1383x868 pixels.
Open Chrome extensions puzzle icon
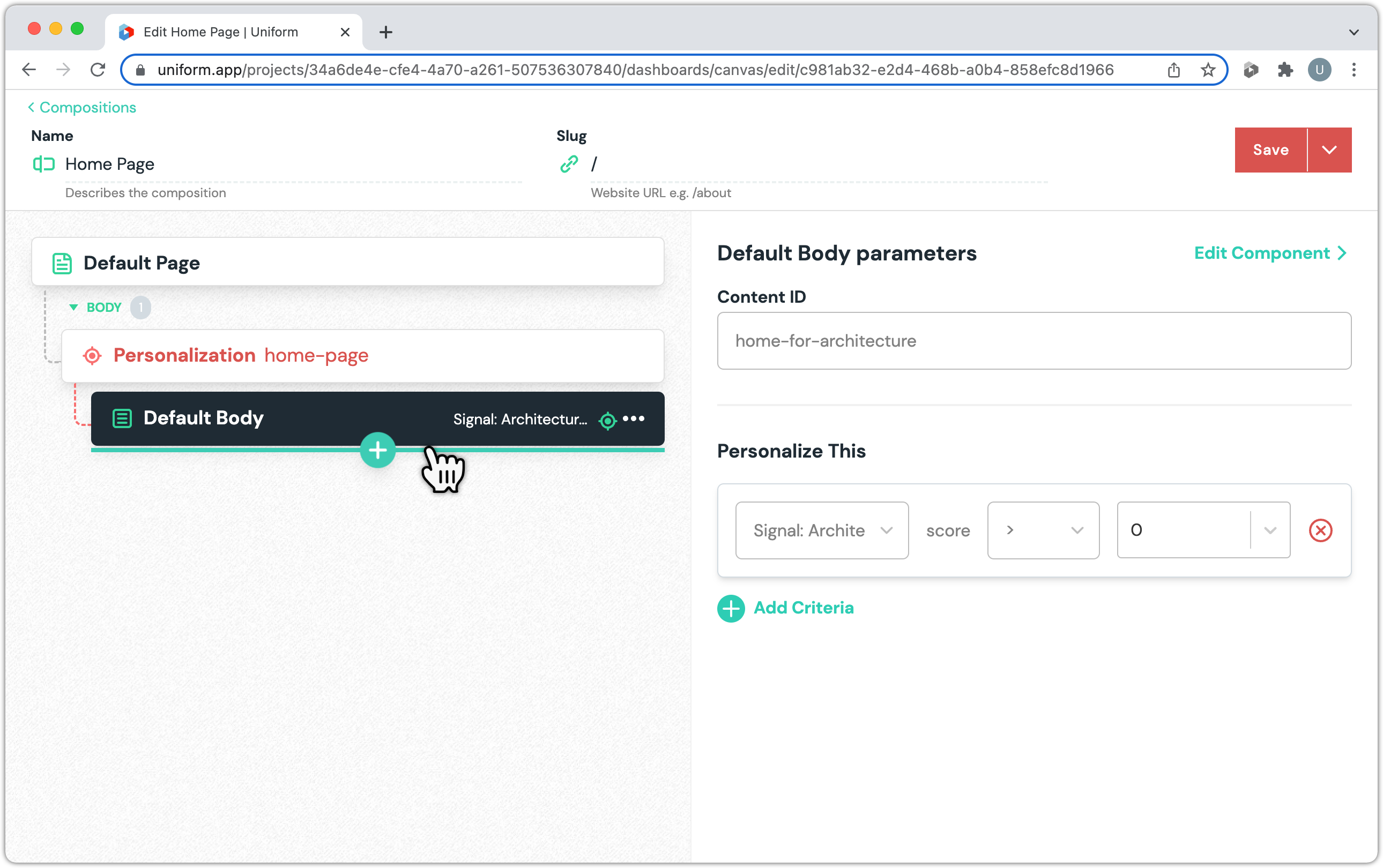[1285, 70]
